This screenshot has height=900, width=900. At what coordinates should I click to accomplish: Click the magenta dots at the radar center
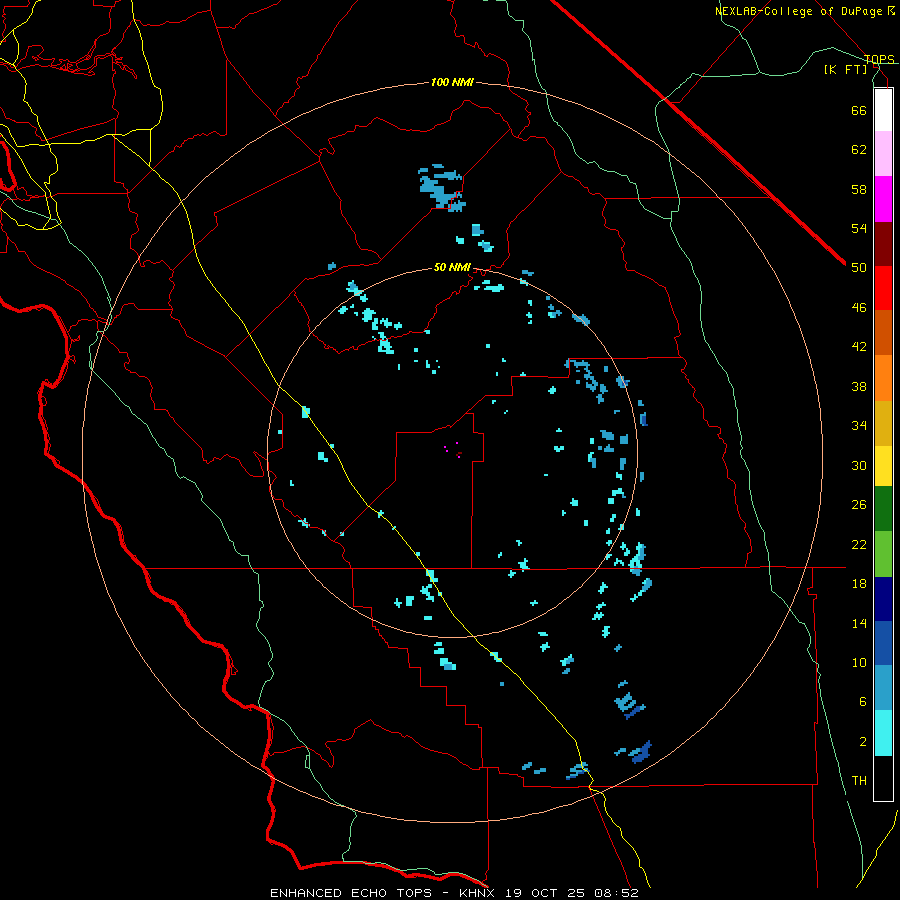pyautogui.click(x=453, y=449)
